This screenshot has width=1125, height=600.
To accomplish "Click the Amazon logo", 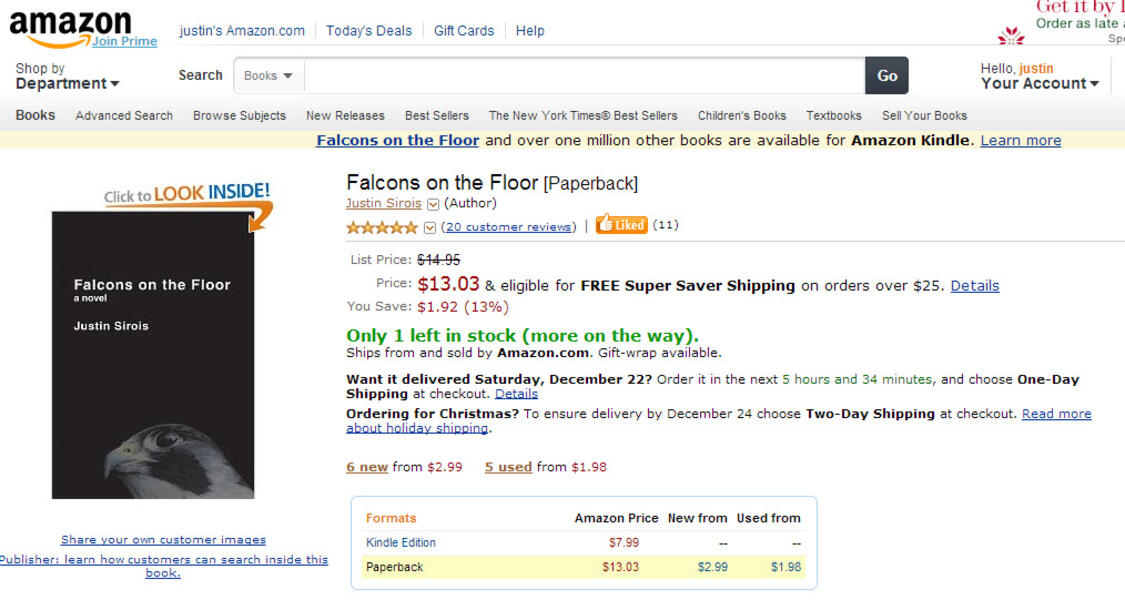I will (70, 29).
